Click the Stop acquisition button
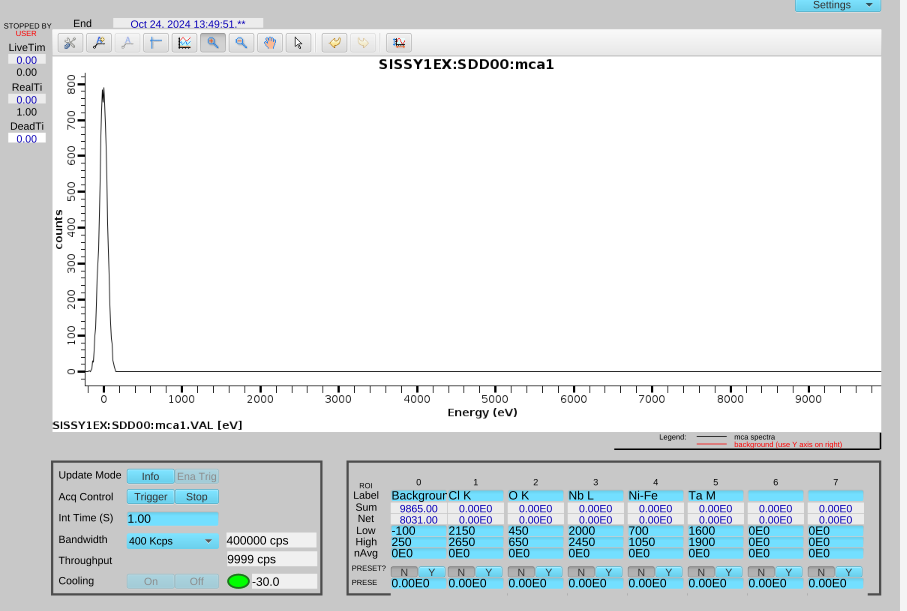This screenshot has height=611, width=907. pos(197,496)
